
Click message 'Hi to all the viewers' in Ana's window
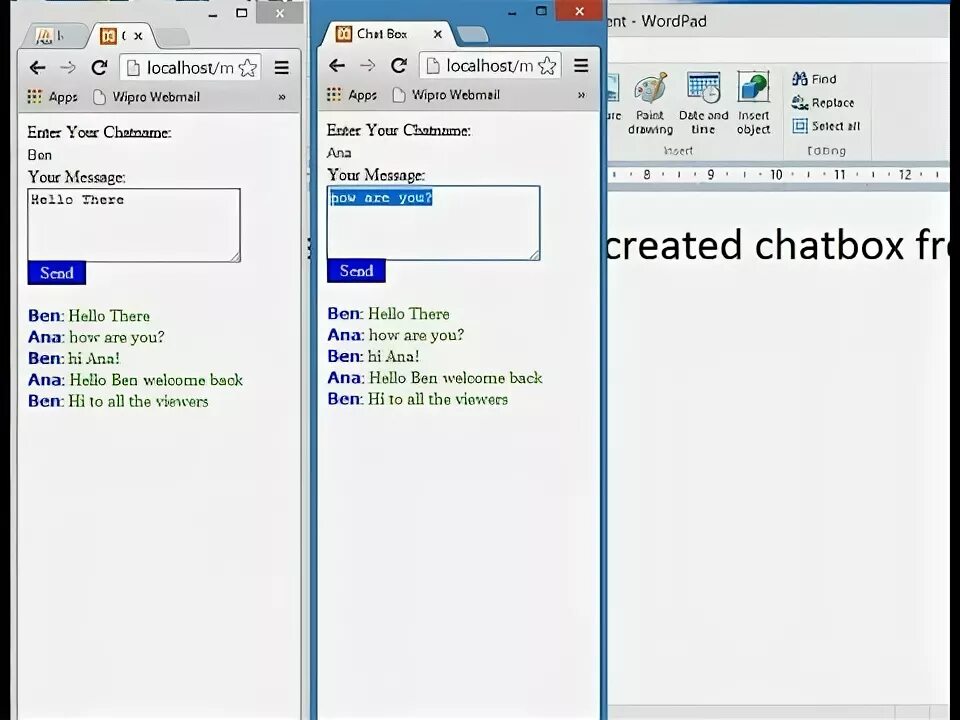click(x=438, y=399)
